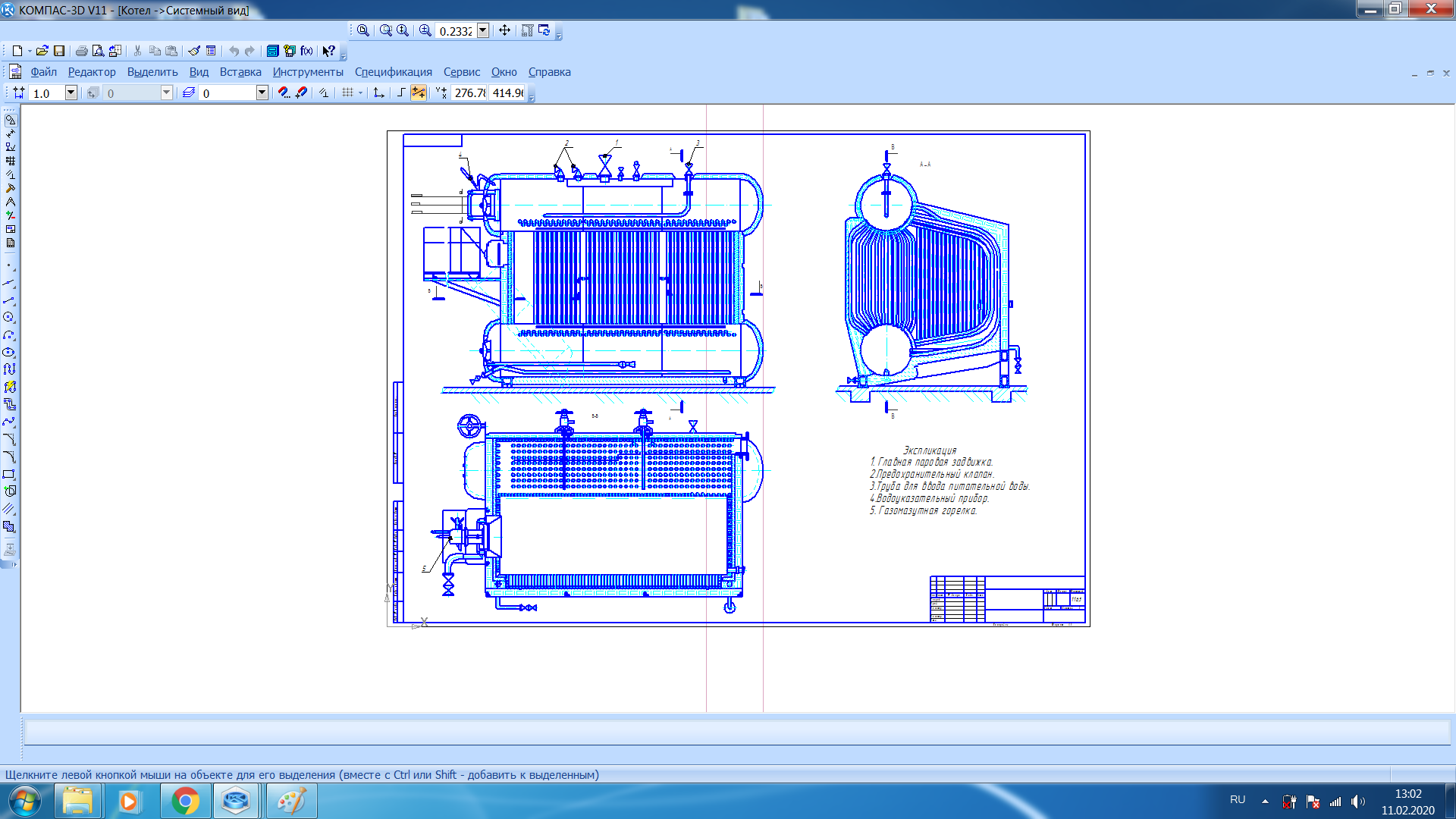Open Google Chrome from the taskbar
The width and height of the screenshot is (1456, 819).
click(185, 801)
